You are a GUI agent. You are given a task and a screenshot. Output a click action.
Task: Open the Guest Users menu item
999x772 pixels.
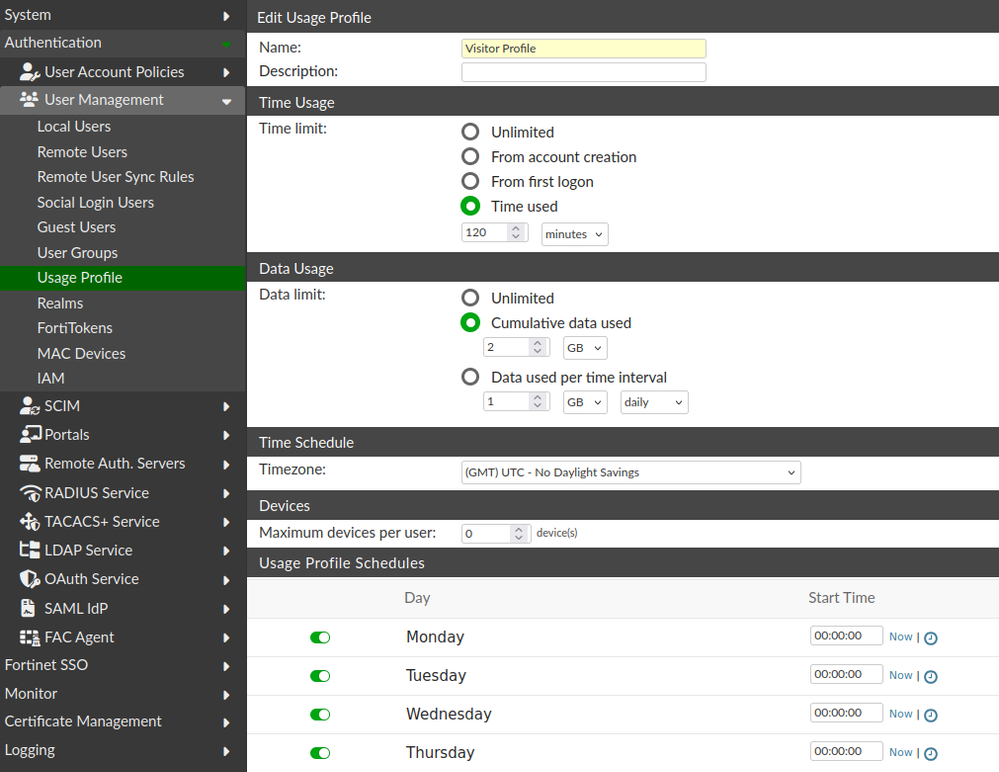[x=76, y=227]
